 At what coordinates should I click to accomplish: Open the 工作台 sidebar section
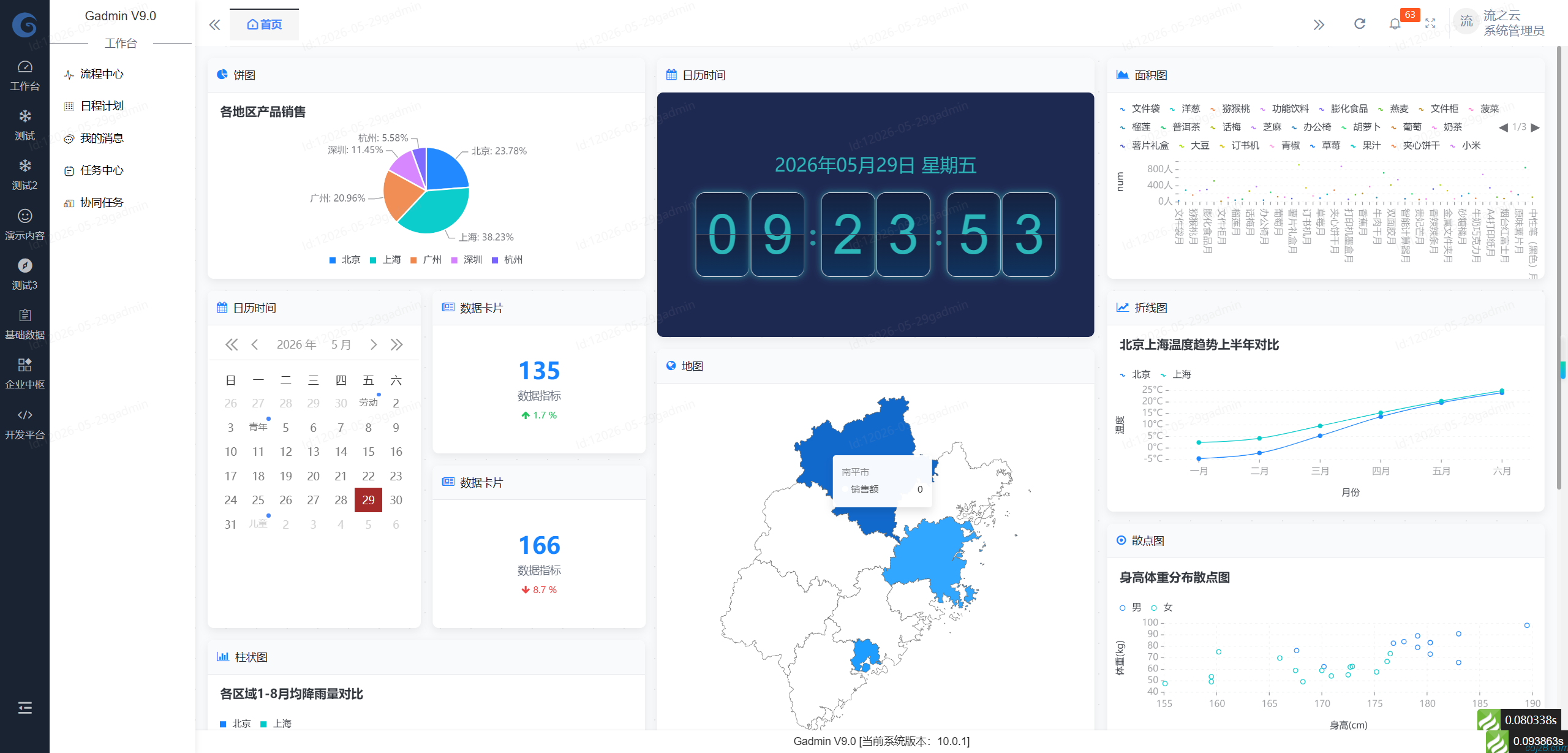pyautogui.click(x=24, y=76)
